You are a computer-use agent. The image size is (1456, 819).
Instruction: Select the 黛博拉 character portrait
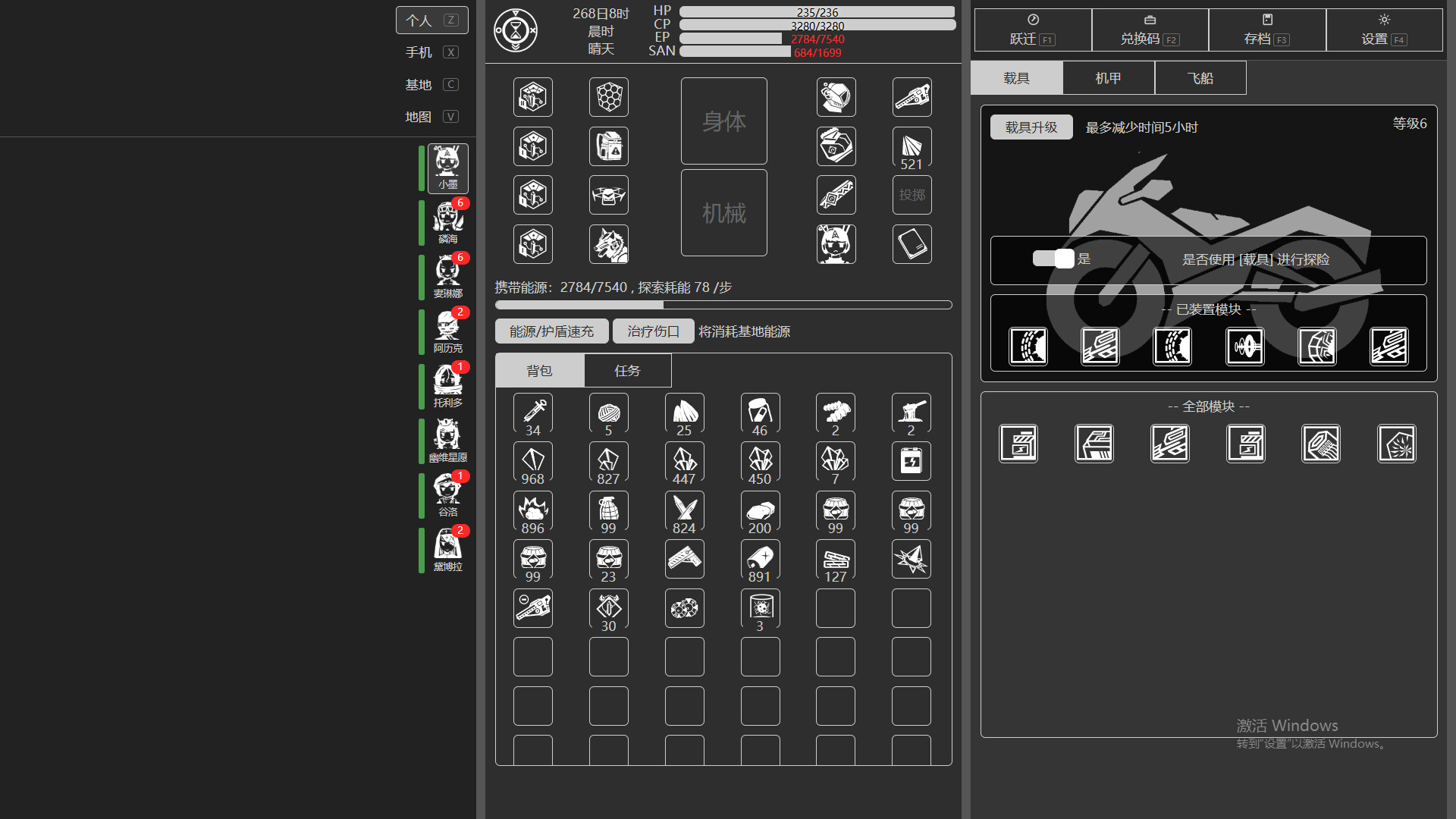(x=447, y=550)
